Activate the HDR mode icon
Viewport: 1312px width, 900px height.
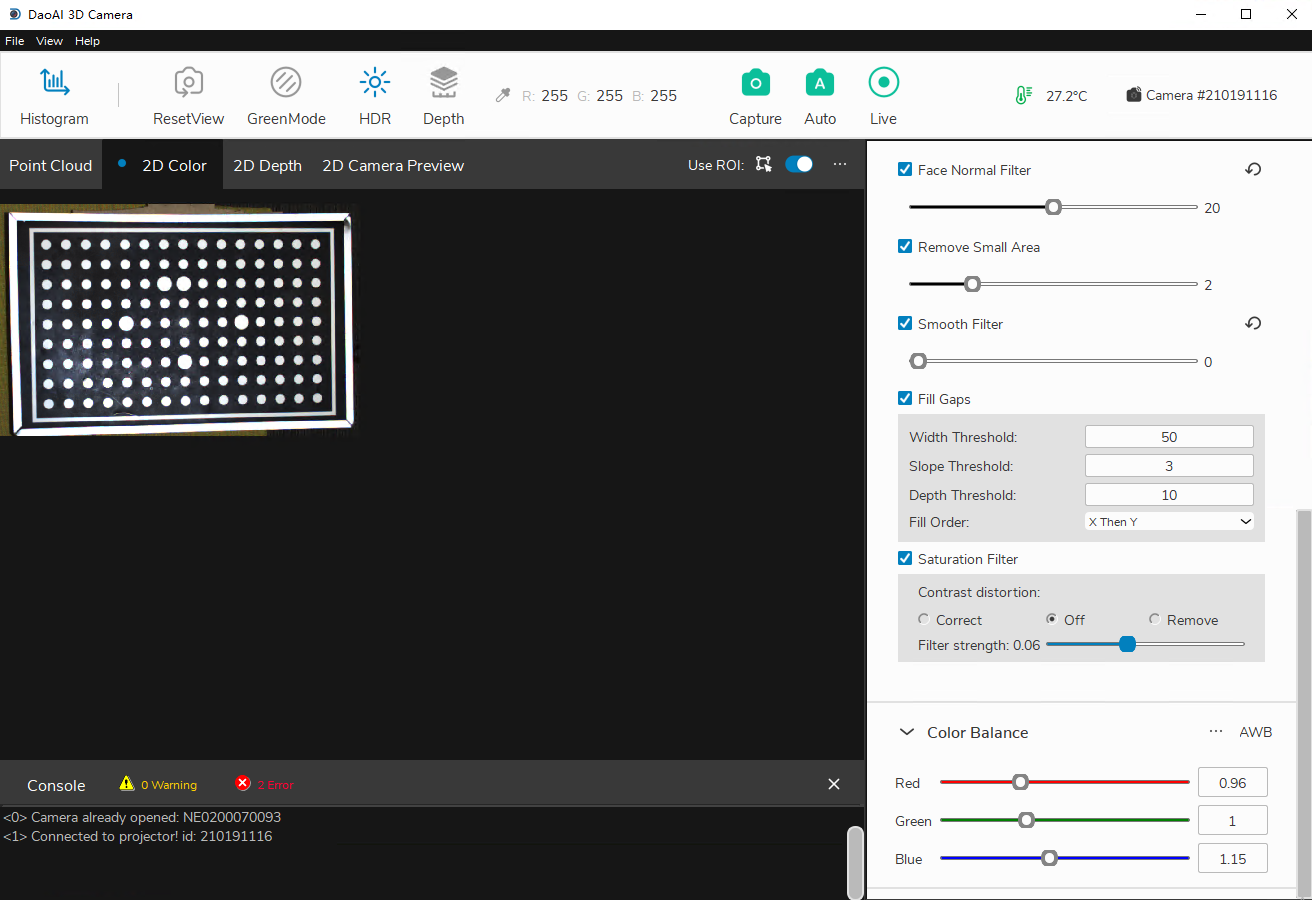pos(374,83)
